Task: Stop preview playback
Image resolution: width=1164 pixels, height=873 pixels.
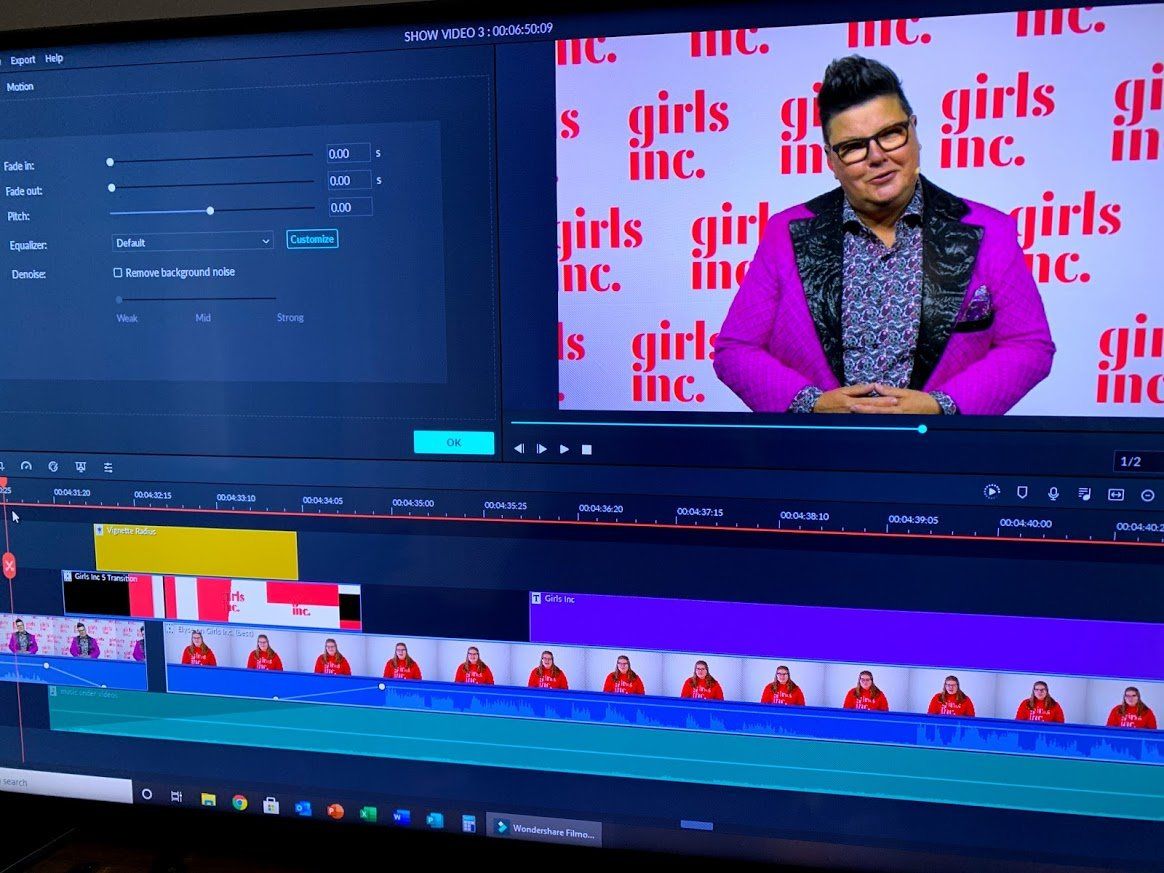Action: coord(586,450)
